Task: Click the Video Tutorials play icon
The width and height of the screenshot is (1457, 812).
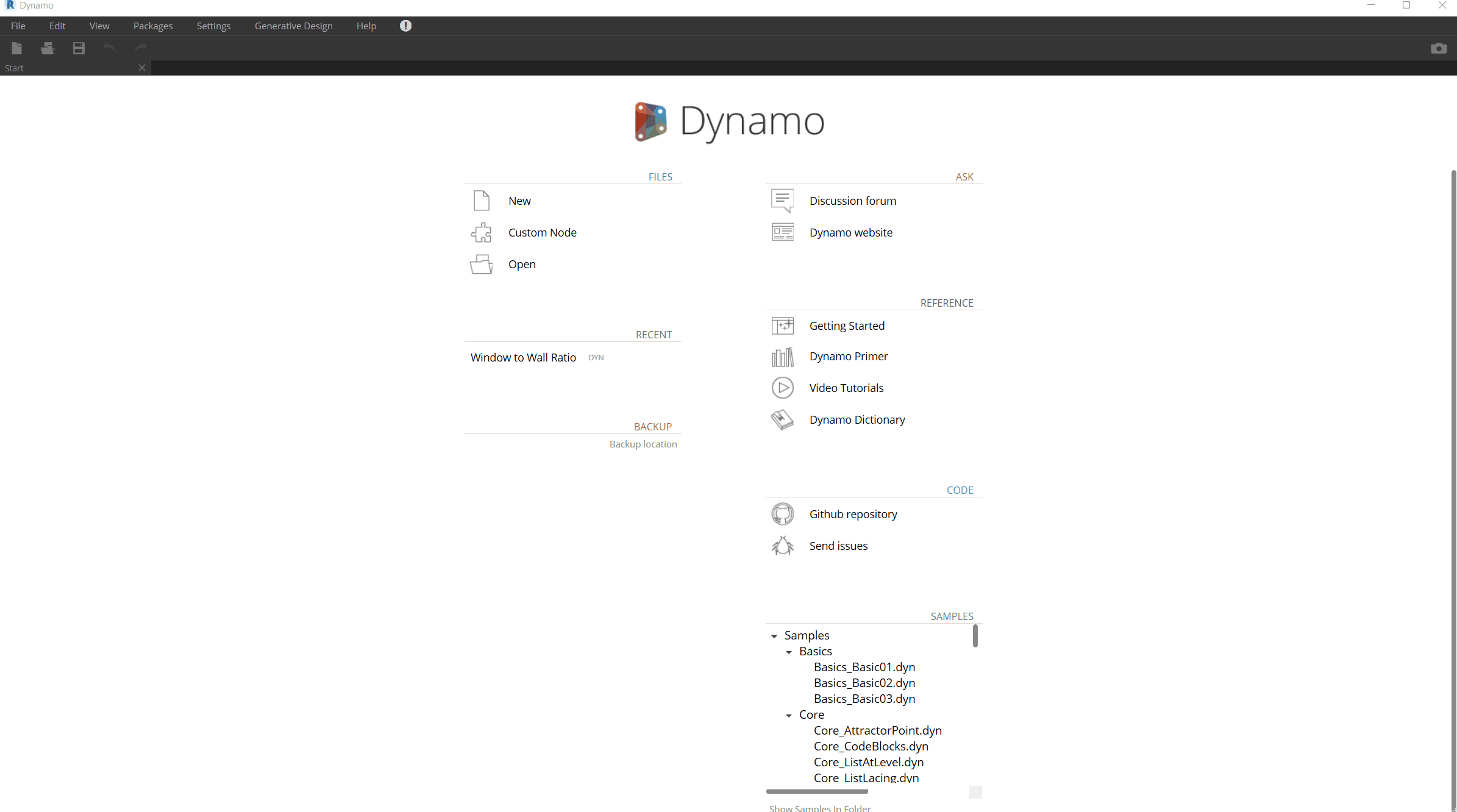Action: pos(782,388)
